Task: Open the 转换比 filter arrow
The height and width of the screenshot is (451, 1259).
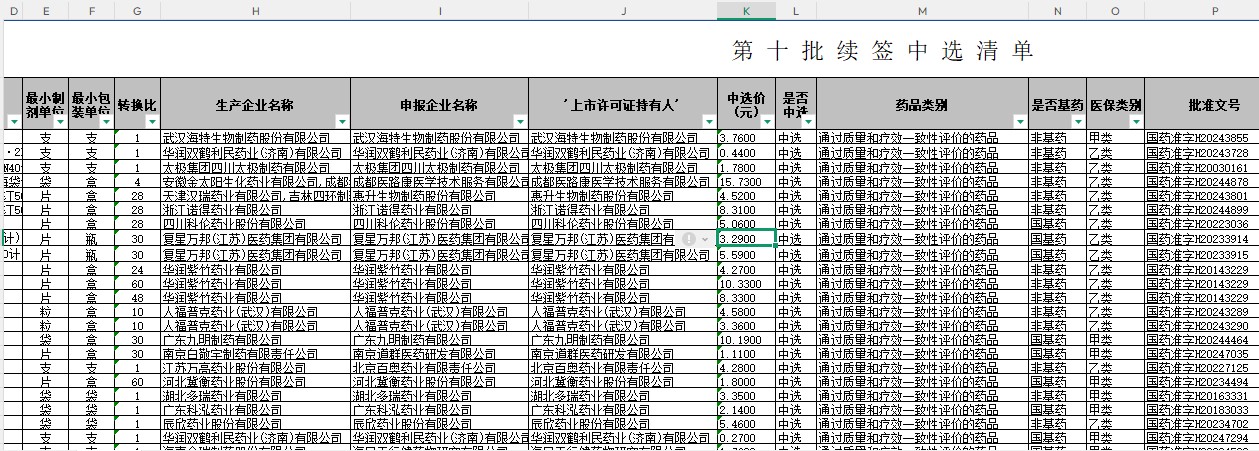Action: click(151, 121)
